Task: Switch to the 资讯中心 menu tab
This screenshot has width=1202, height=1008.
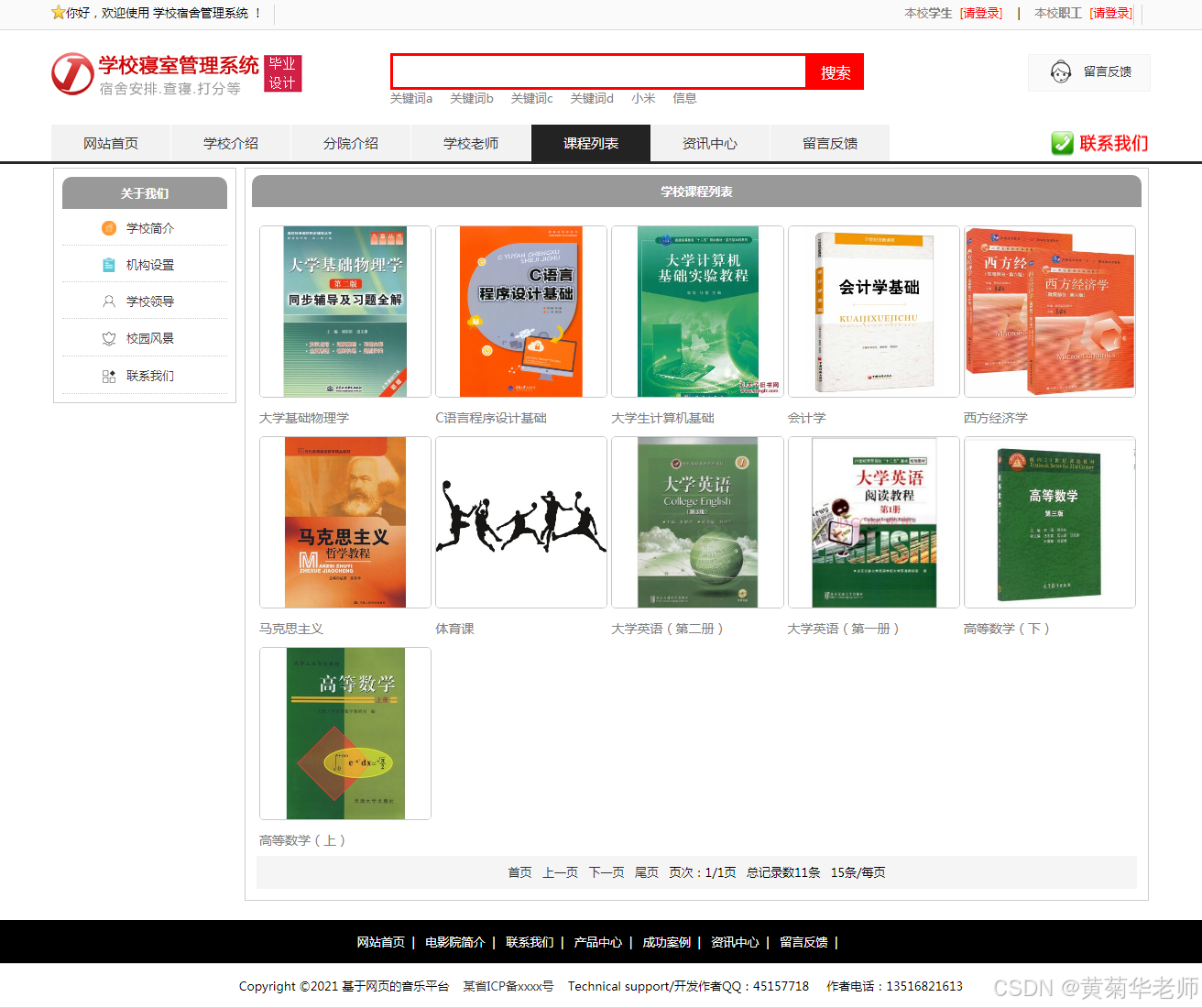Action: pyautogui.click(x=710, y=143)
